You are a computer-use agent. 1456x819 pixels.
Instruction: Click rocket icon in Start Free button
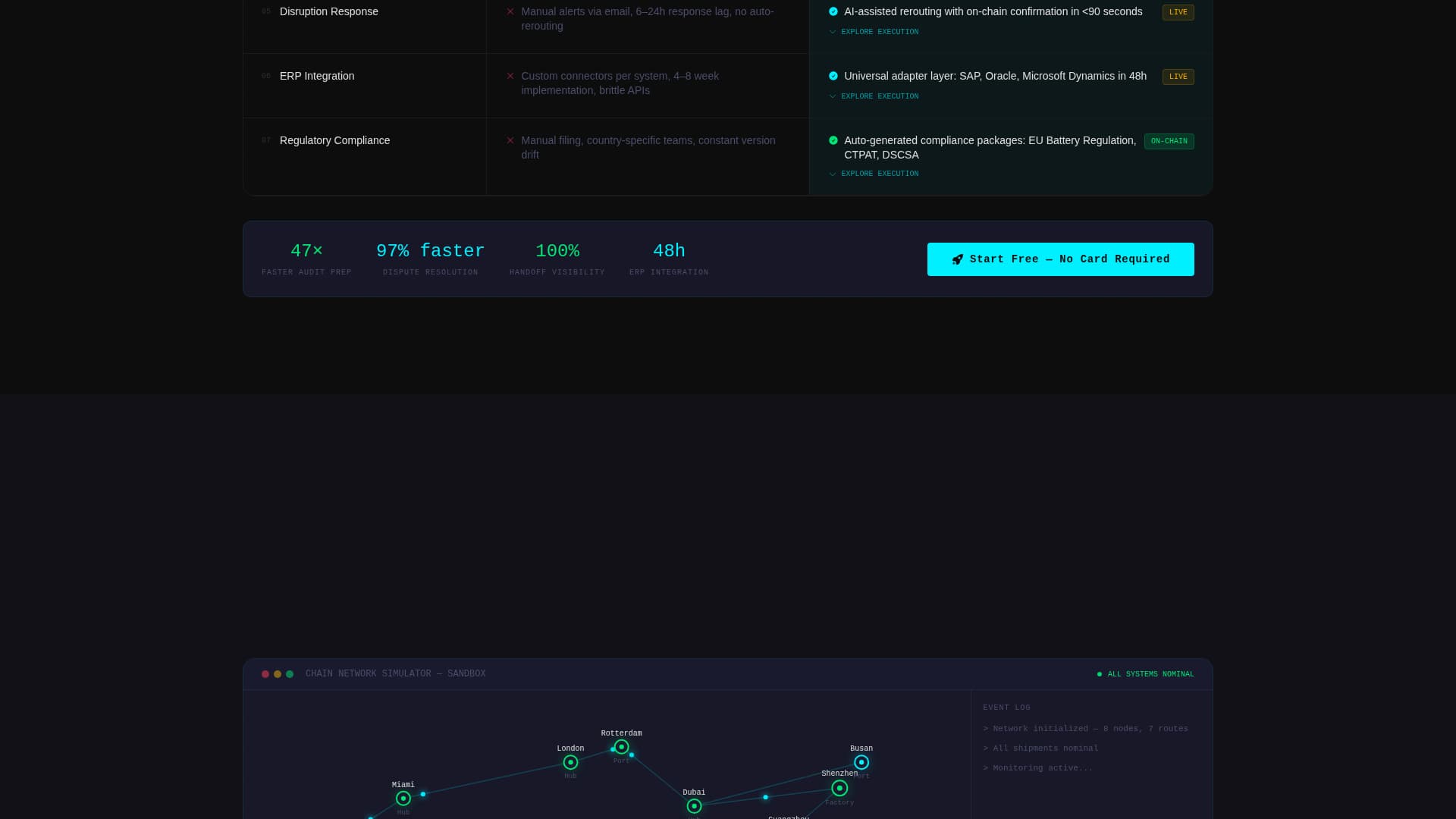point(957,259)
